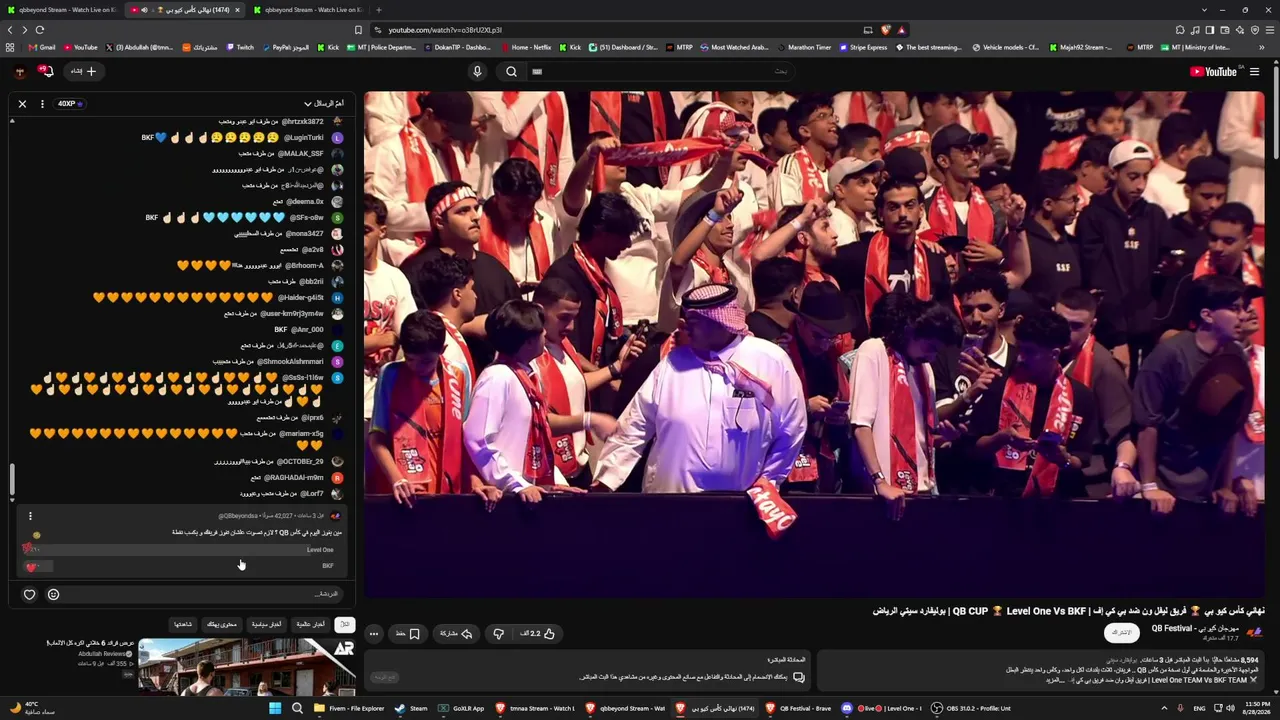
Task: Open the Abdullah Reviews recommended video thumbnail
Action: coord(246,666)
